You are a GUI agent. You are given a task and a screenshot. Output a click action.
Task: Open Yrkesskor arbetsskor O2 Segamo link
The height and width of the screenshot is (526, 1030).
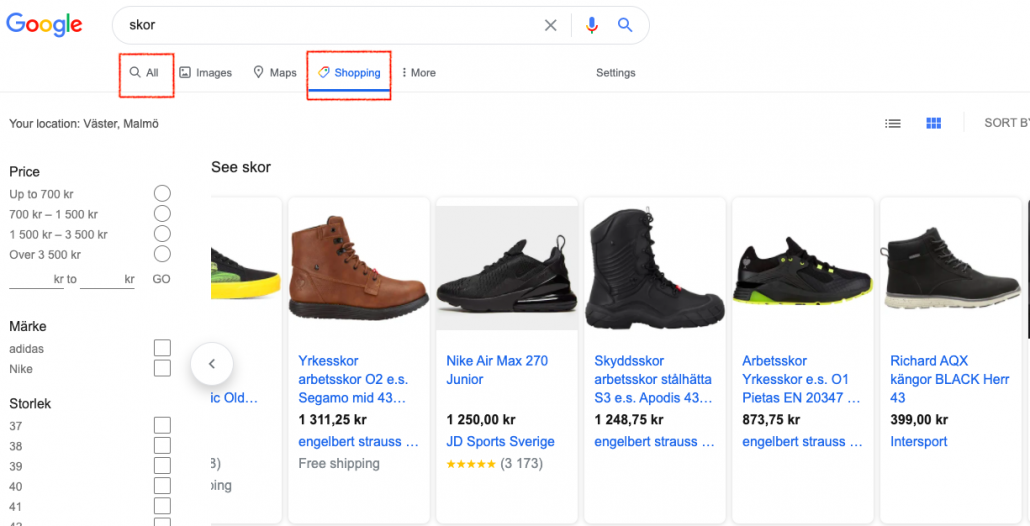(353, 380)
